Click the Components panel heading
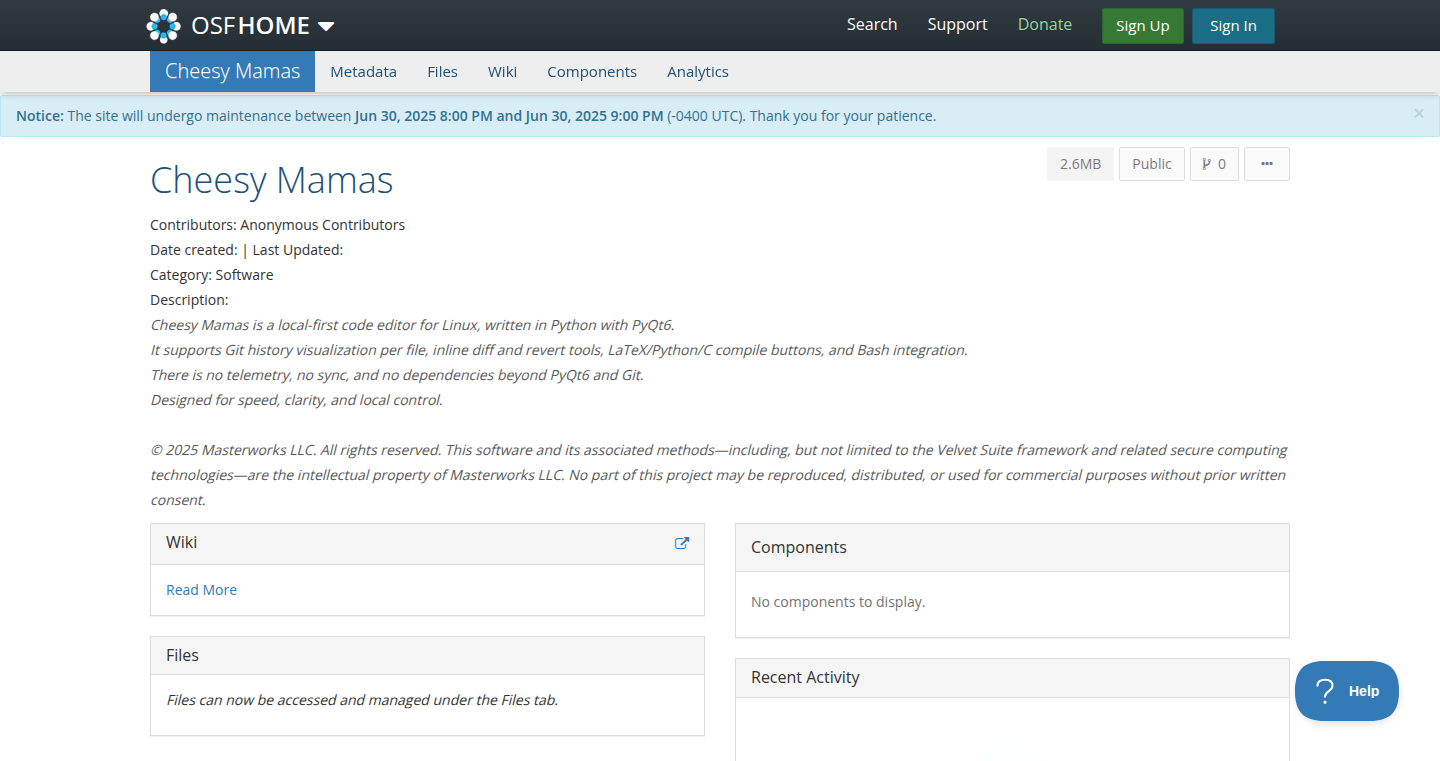The height and width of the screenshot is (761, 1440). (x=799, y=547)
